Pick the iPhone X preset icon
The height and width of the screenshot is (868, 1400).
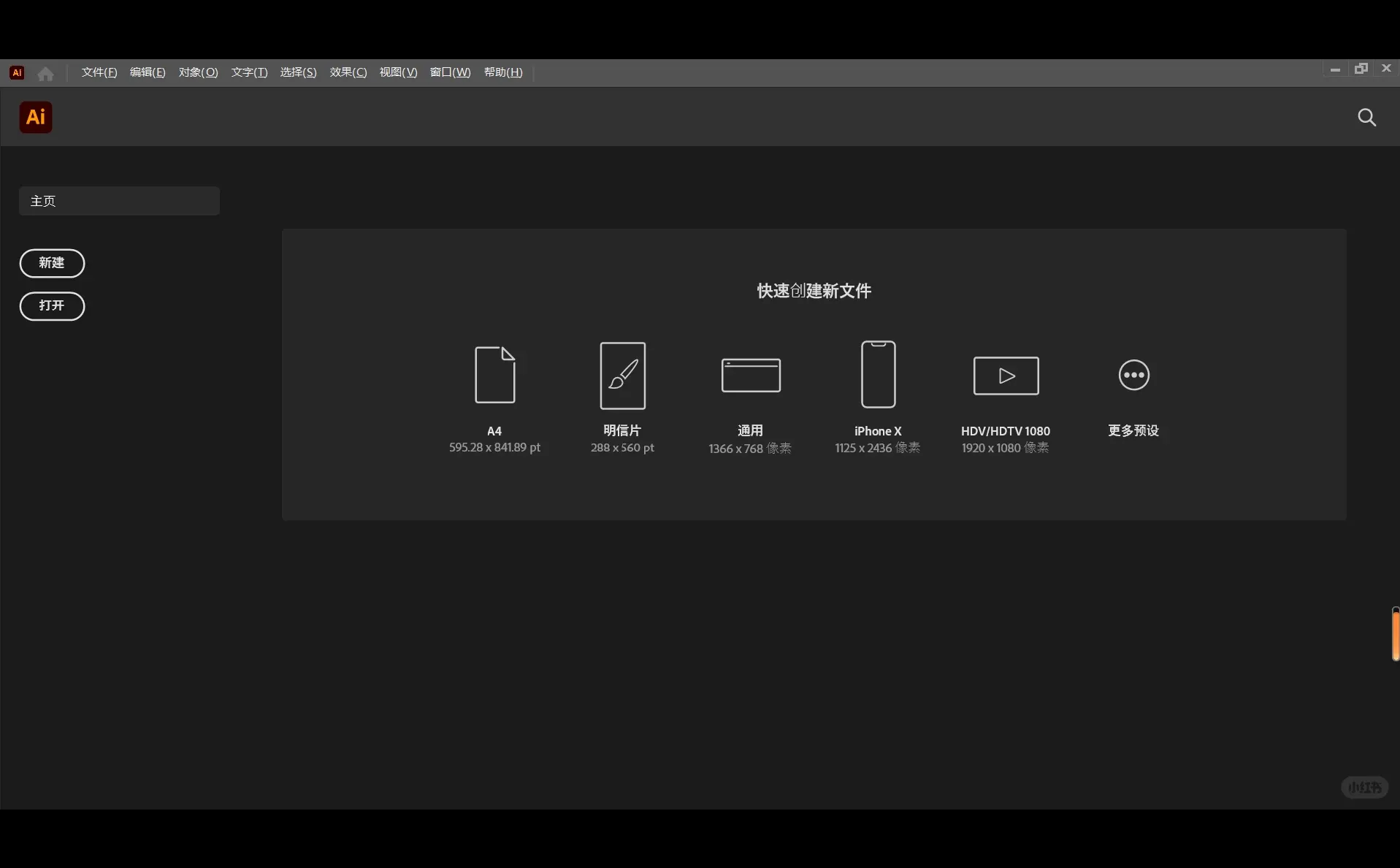(x=878, y=374)
